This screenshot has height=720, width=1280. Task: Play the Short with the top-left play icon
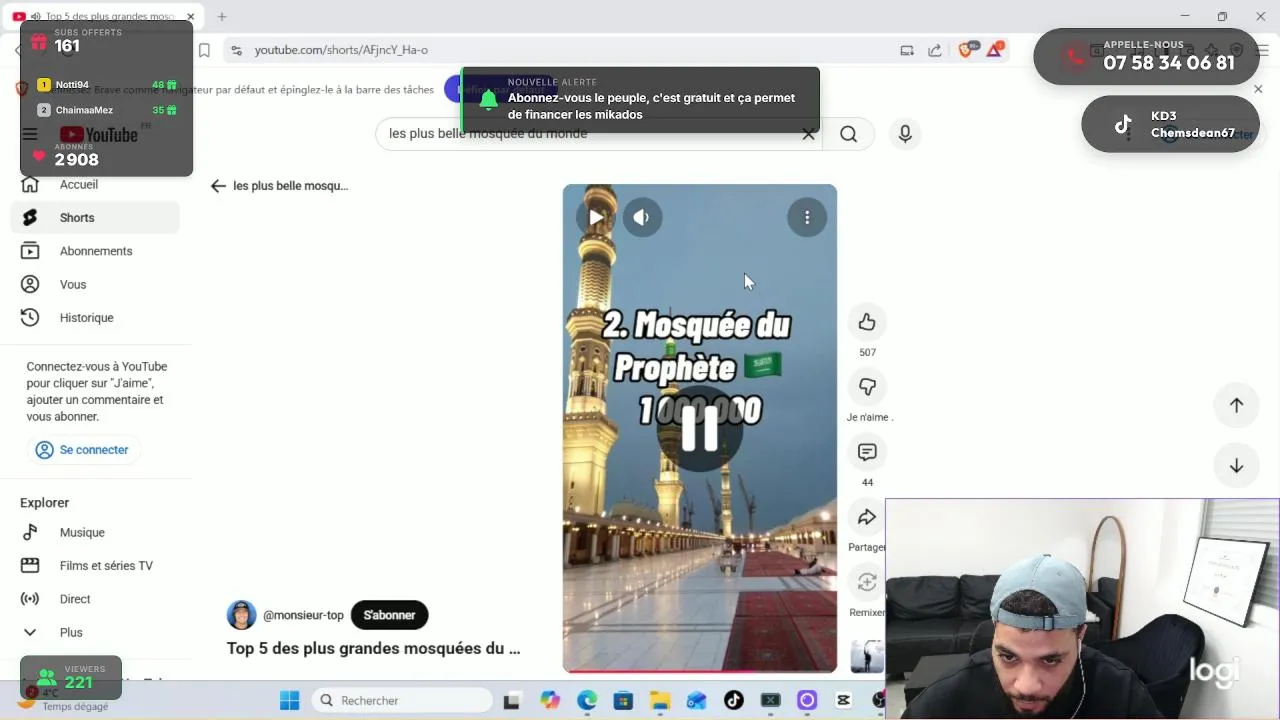(x=596, y=217)
